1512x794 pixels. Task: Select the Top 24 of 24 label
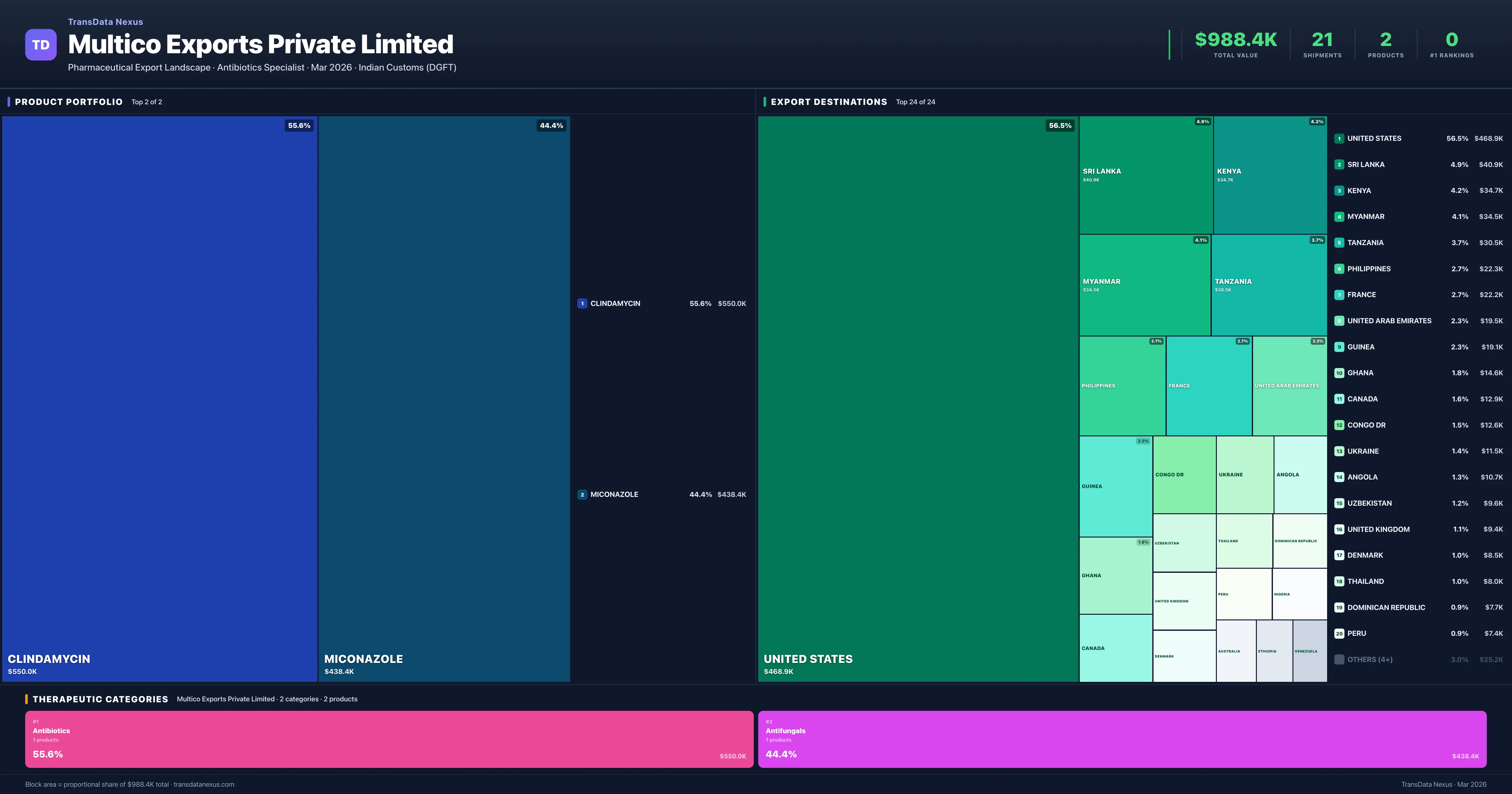pos(916,101)
